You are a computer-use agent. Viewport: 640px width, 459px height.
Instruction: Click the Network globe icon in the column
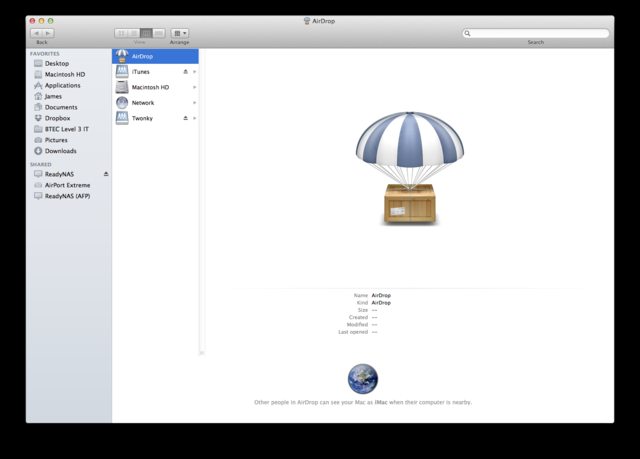coord(122,102)
